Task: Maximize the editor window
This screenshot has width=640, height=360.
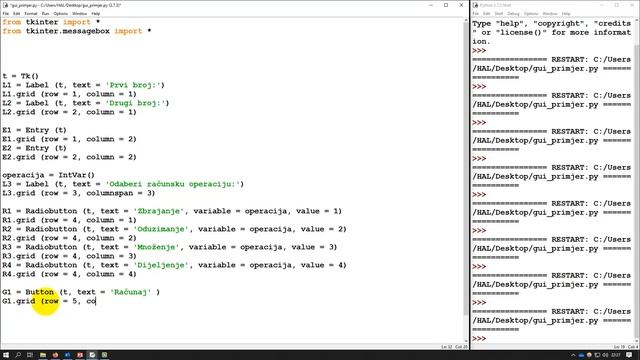Action: click(446, 5)
